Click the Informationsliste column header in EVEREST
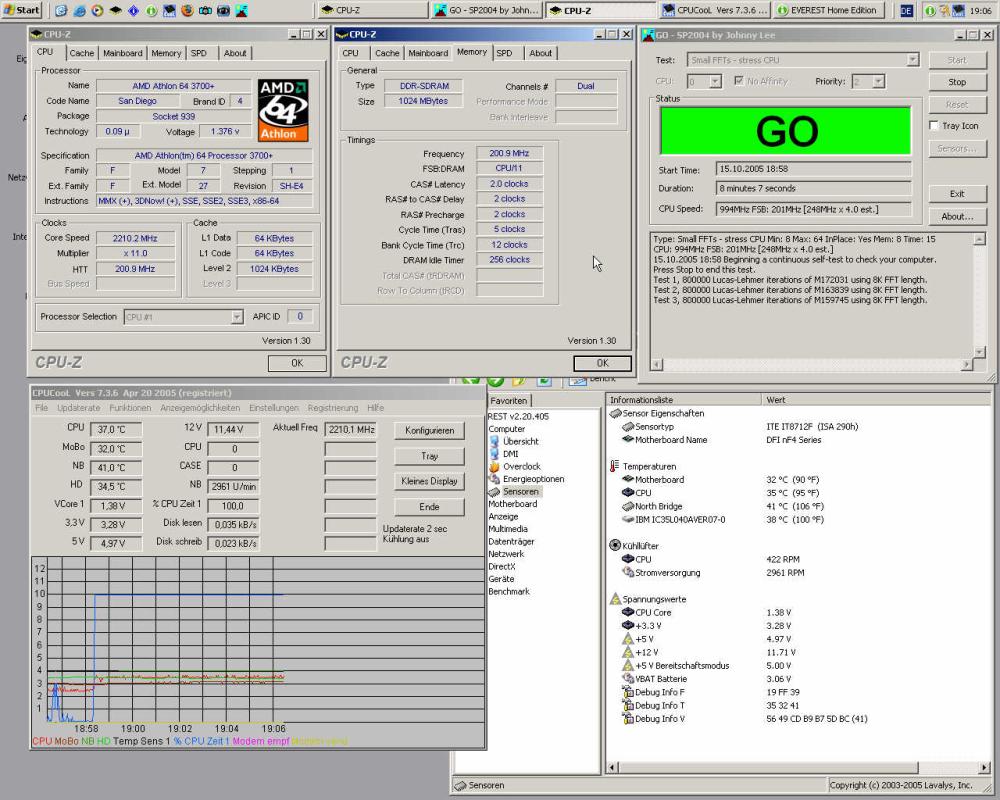 [683, 400]
